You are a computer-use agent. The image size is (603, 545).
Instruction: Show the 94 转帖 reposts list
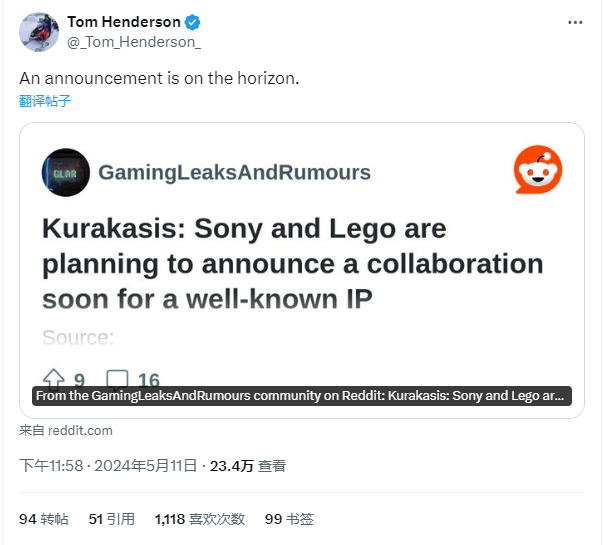[x=44, y=519]
